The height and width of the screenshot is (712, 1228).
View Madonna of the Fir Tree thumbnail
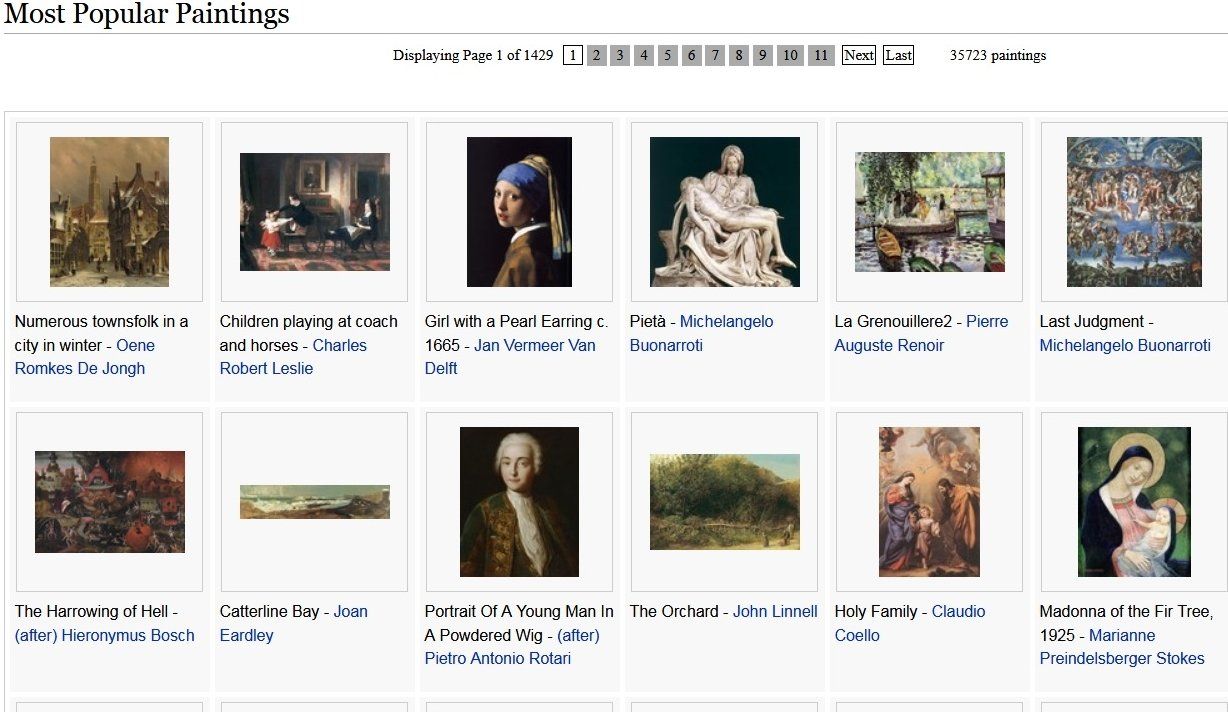[x=1134, y=502]
